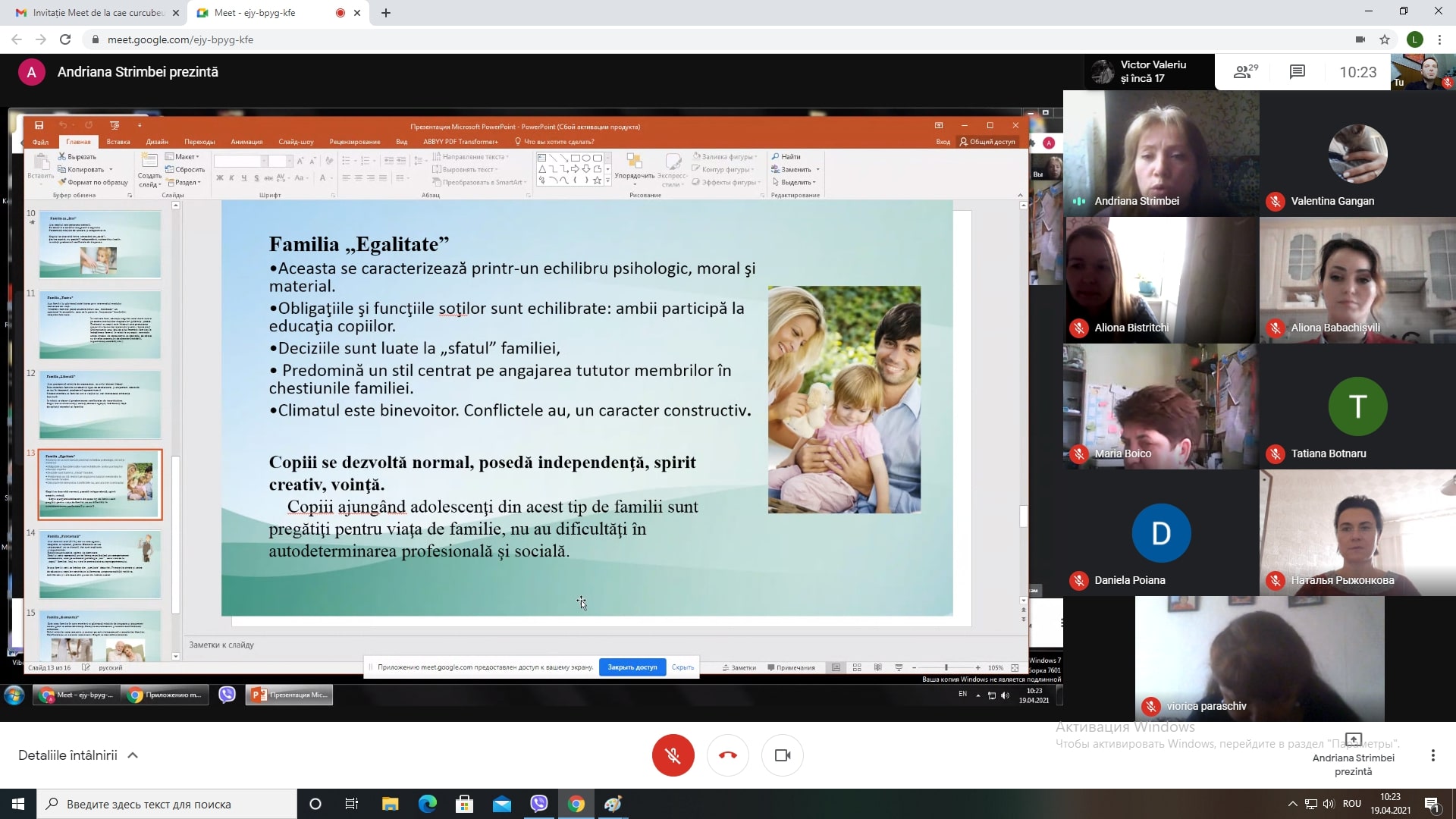
Task: Open a new browser tab
Action: (386, 13)
